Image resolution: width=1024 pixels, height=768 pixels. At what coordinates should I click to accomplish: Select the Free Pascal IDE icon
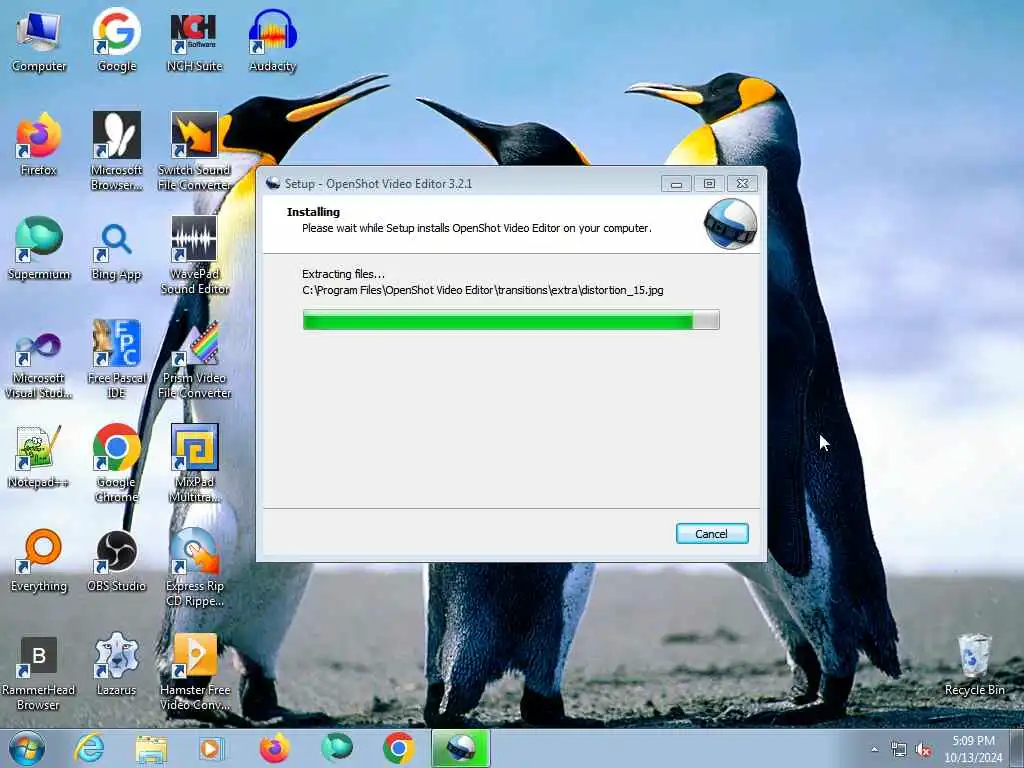116,360
